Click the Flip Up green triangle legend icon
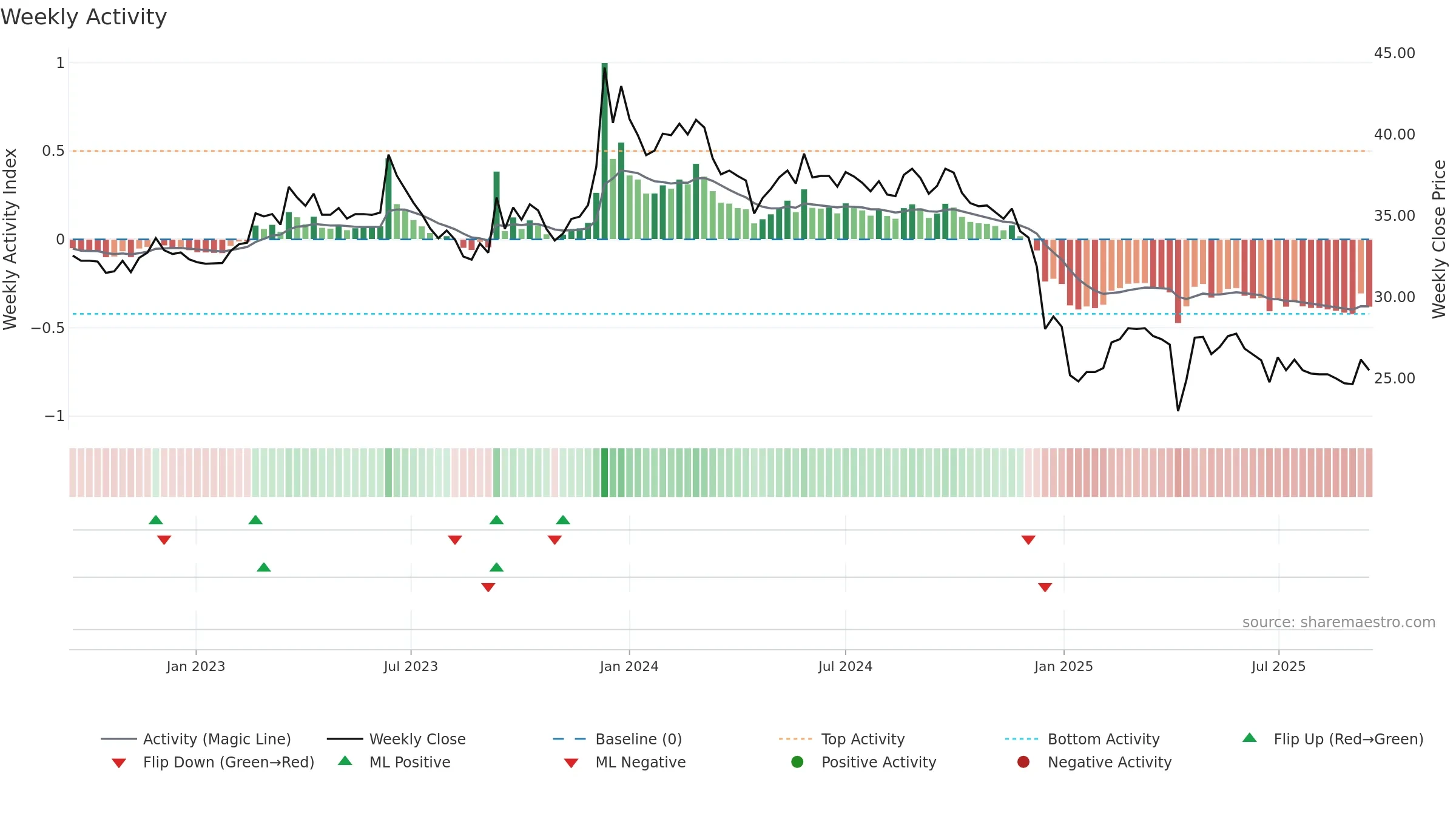 pyautogui.click(x=1249, y=738)
